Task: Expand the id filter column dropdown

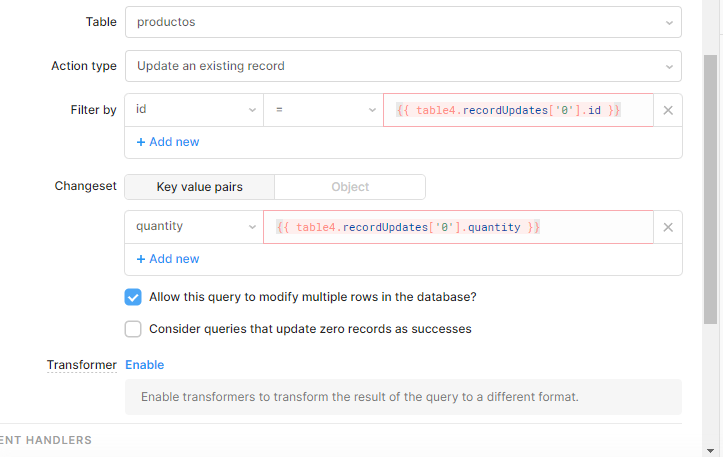Action: [194, 110]
